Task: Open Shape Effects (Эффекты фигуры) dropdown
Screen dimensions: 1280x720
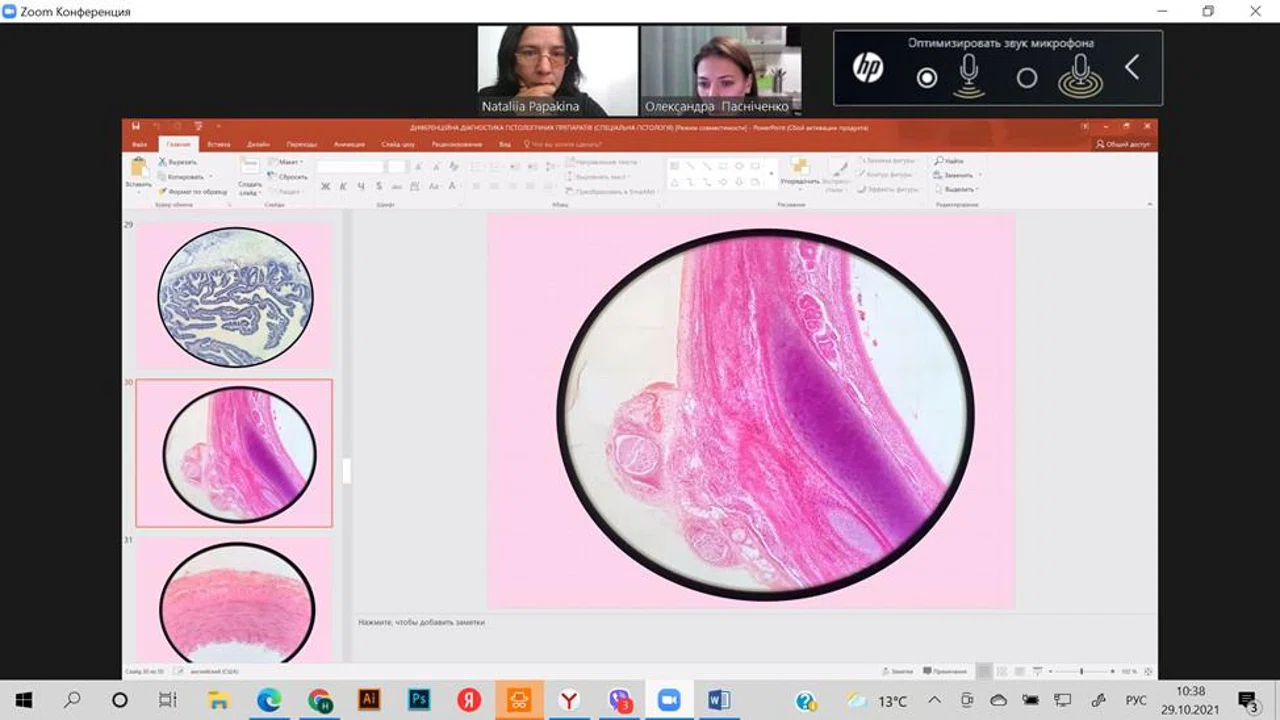Action: (x=888, y=189)
